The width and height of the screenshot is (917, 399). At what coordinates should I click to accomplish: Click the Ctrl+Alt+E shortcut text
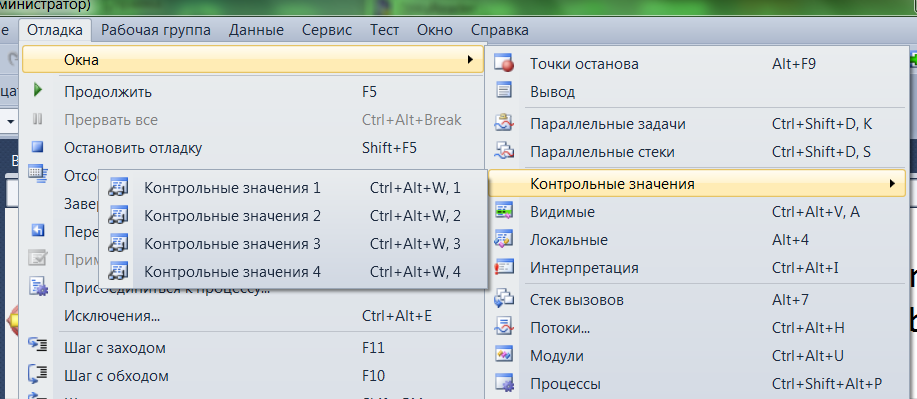click(397, 317)
